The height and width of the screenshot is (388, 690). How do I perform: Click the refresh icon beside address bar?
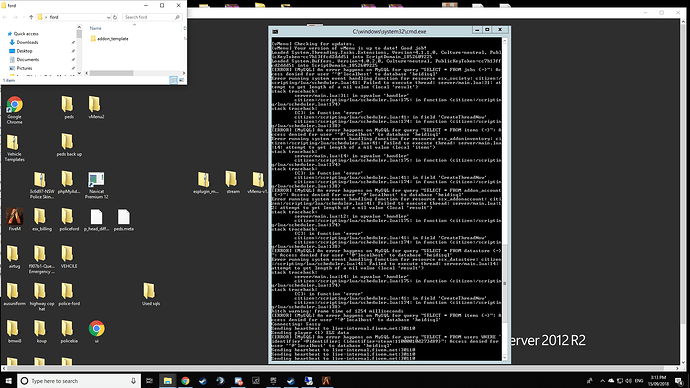[x=115, y=17]
